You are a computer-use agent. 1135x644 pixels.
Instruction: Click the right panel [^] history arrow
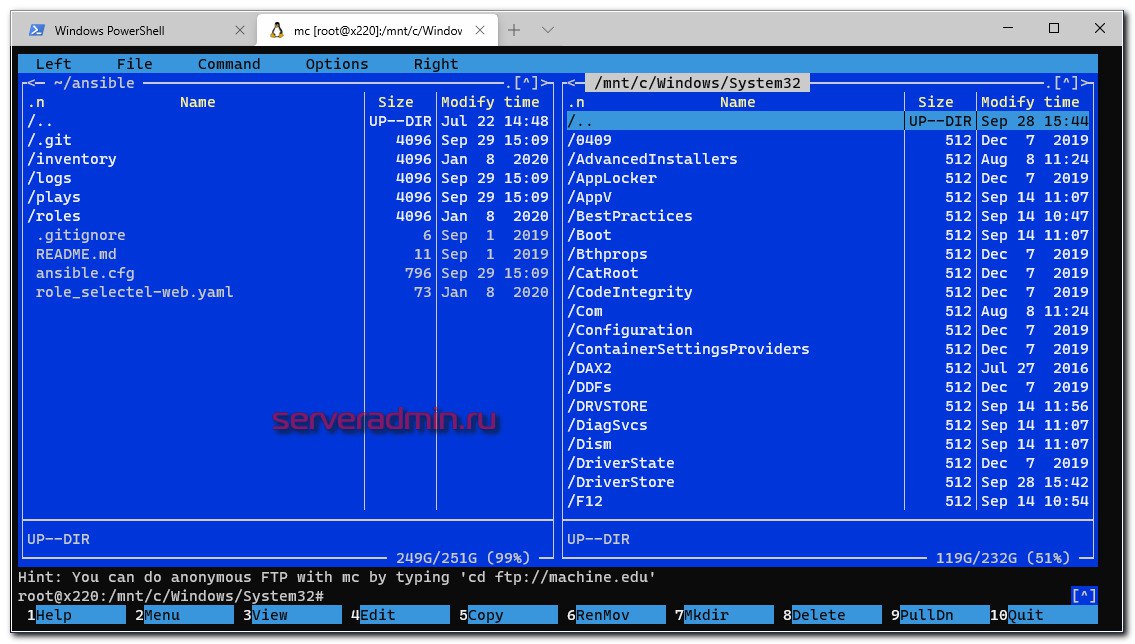point(1066,83)
